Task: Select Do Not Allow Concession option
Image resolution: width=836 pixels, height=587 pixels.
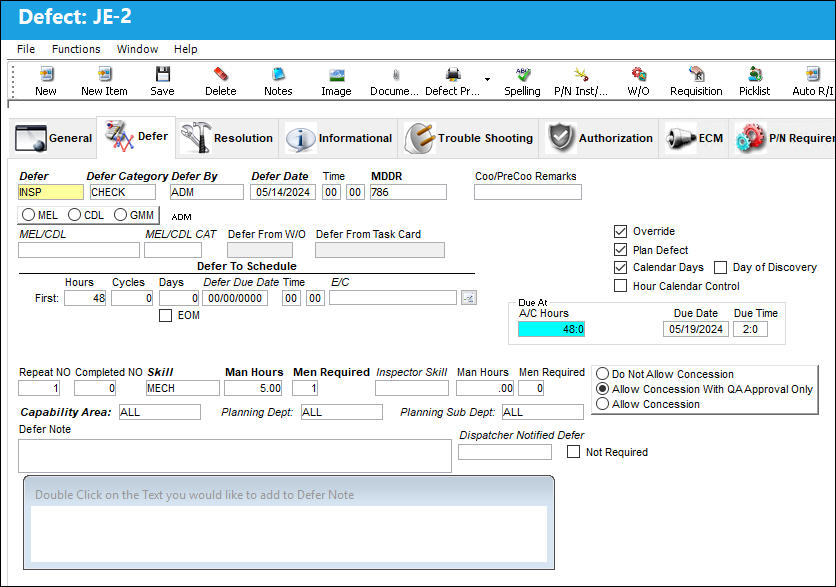Action: coord(602,374)
